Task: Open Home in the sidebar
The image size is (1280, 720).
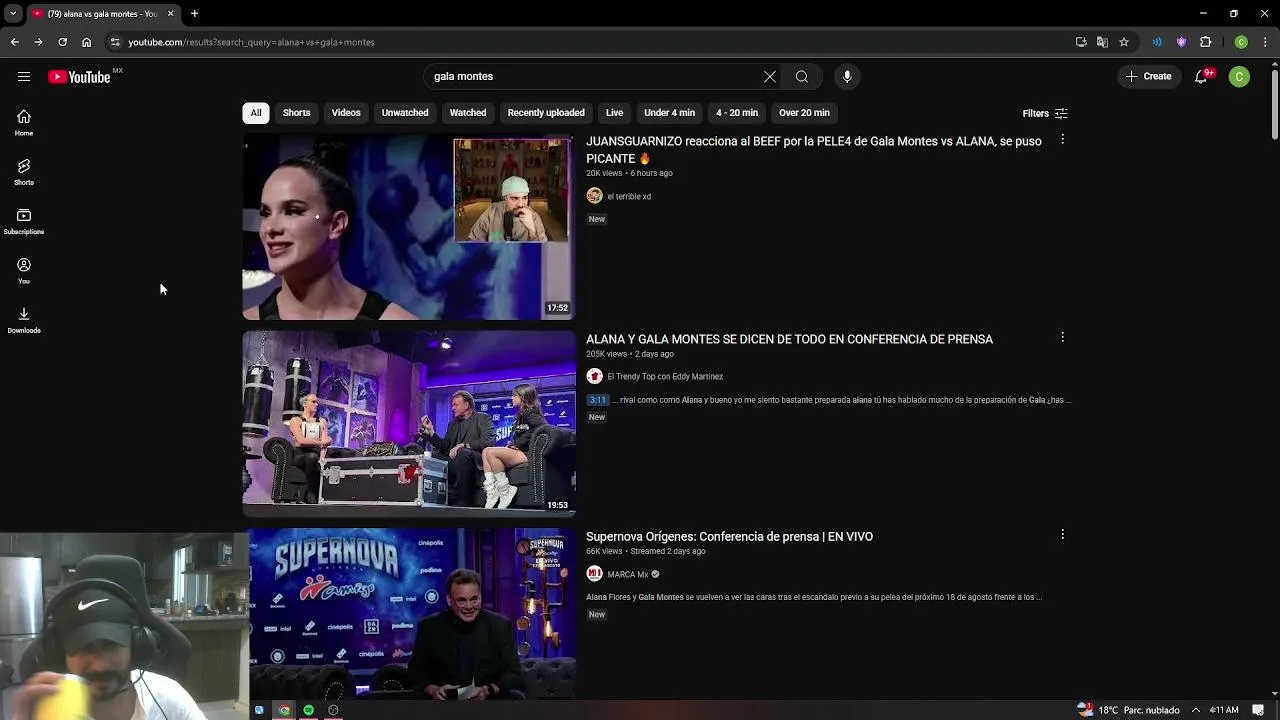Action: point(24,123)
